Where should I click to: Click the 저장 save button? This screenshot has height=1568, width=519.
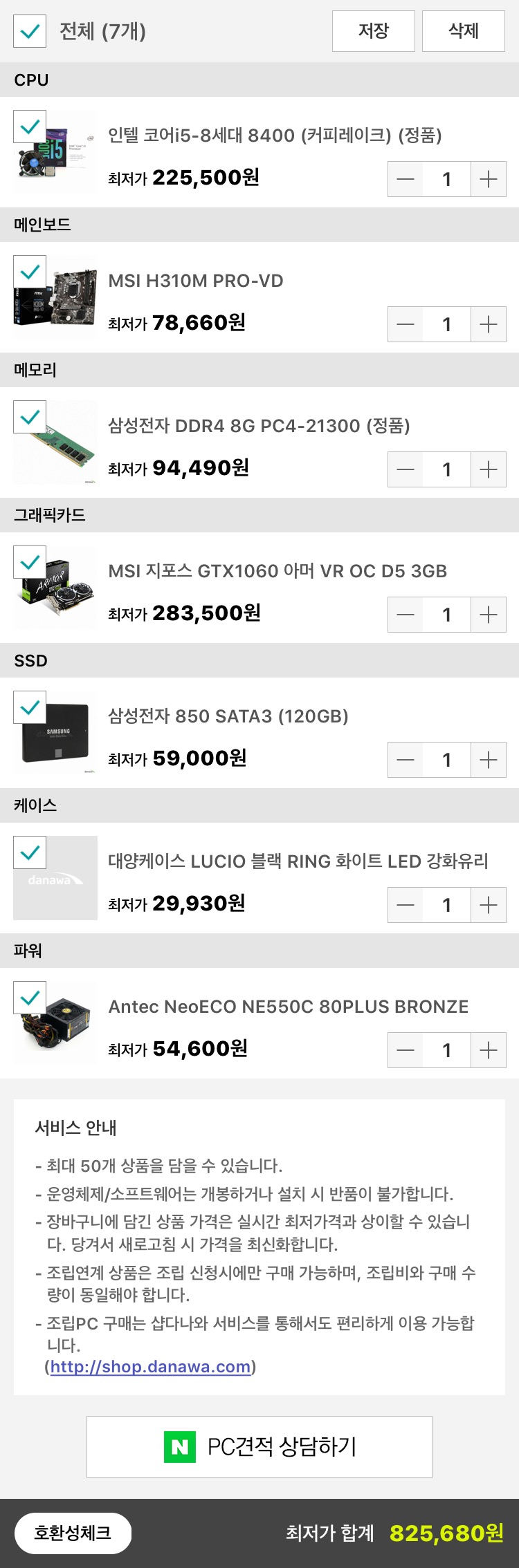(374, 31)
